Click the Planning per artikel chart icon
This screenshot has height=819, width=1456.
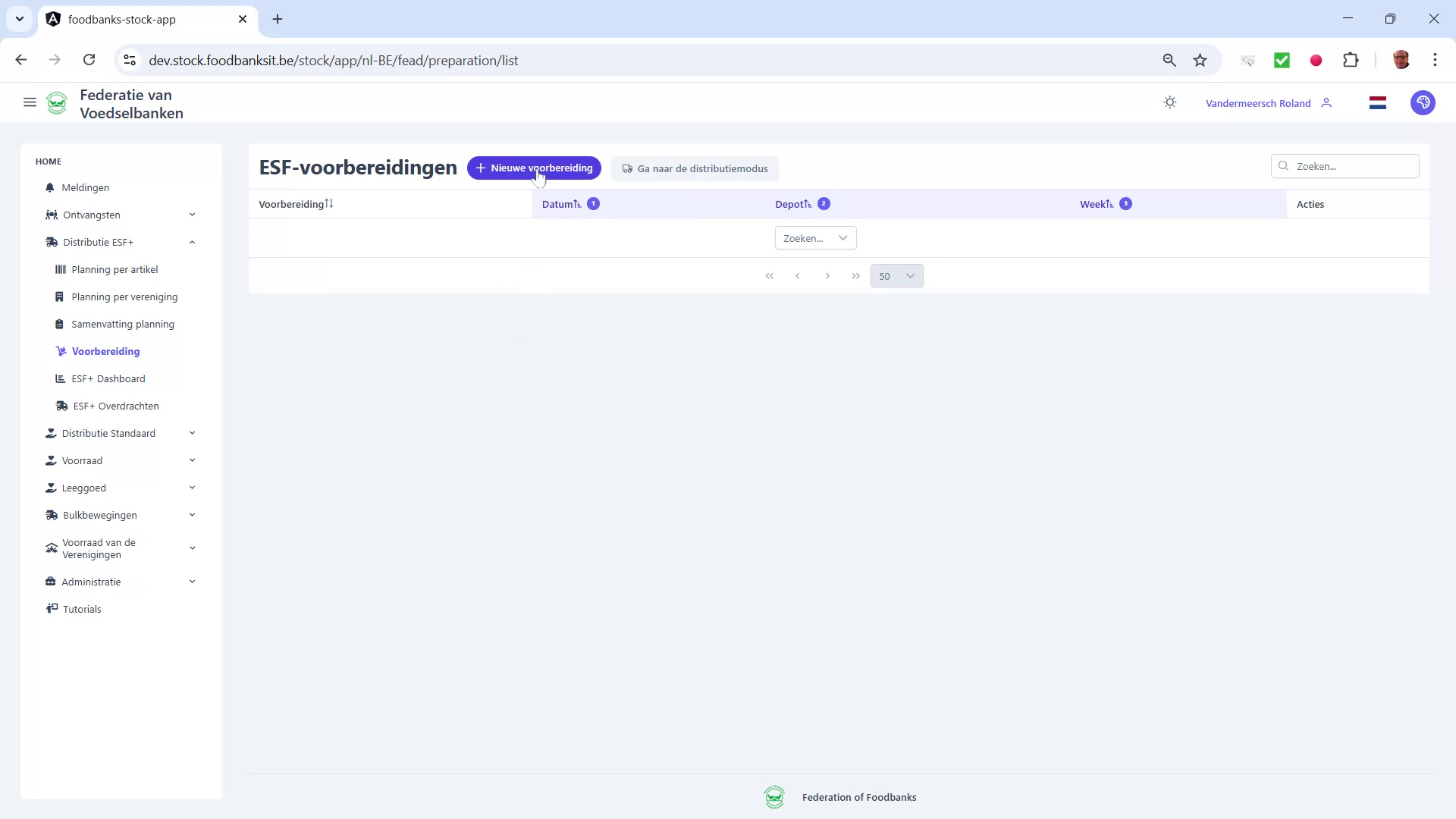tap(59, 269)
